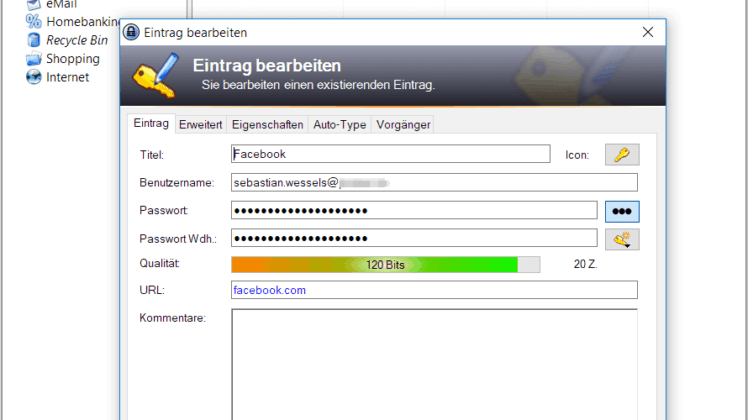This screenshot has height=420, width=748.
Task: Click the 20 Z. character count text
Action: (x=585, y=264)
